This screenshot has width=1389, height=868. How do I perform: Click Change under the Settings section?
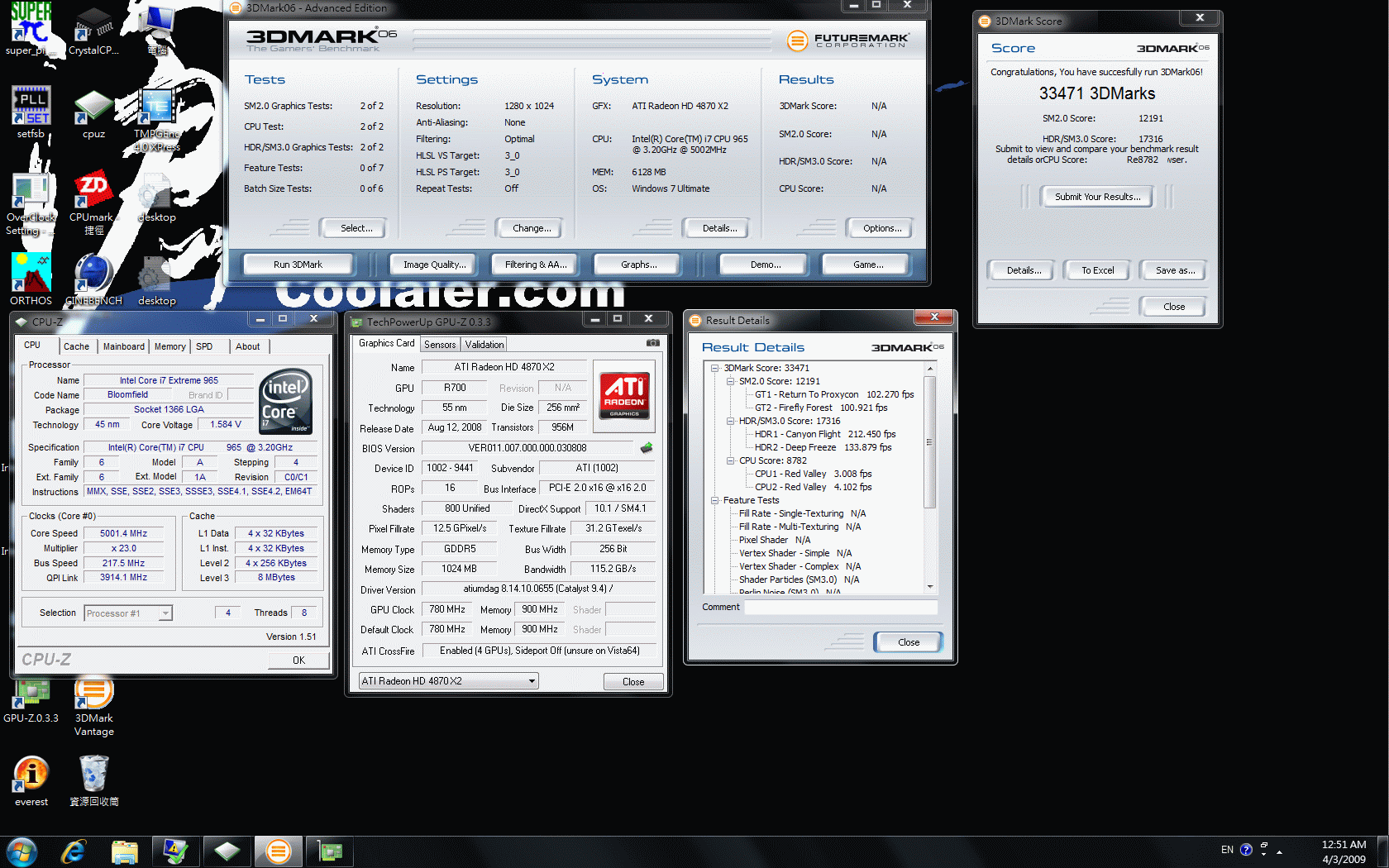click(x=532, y=228)
